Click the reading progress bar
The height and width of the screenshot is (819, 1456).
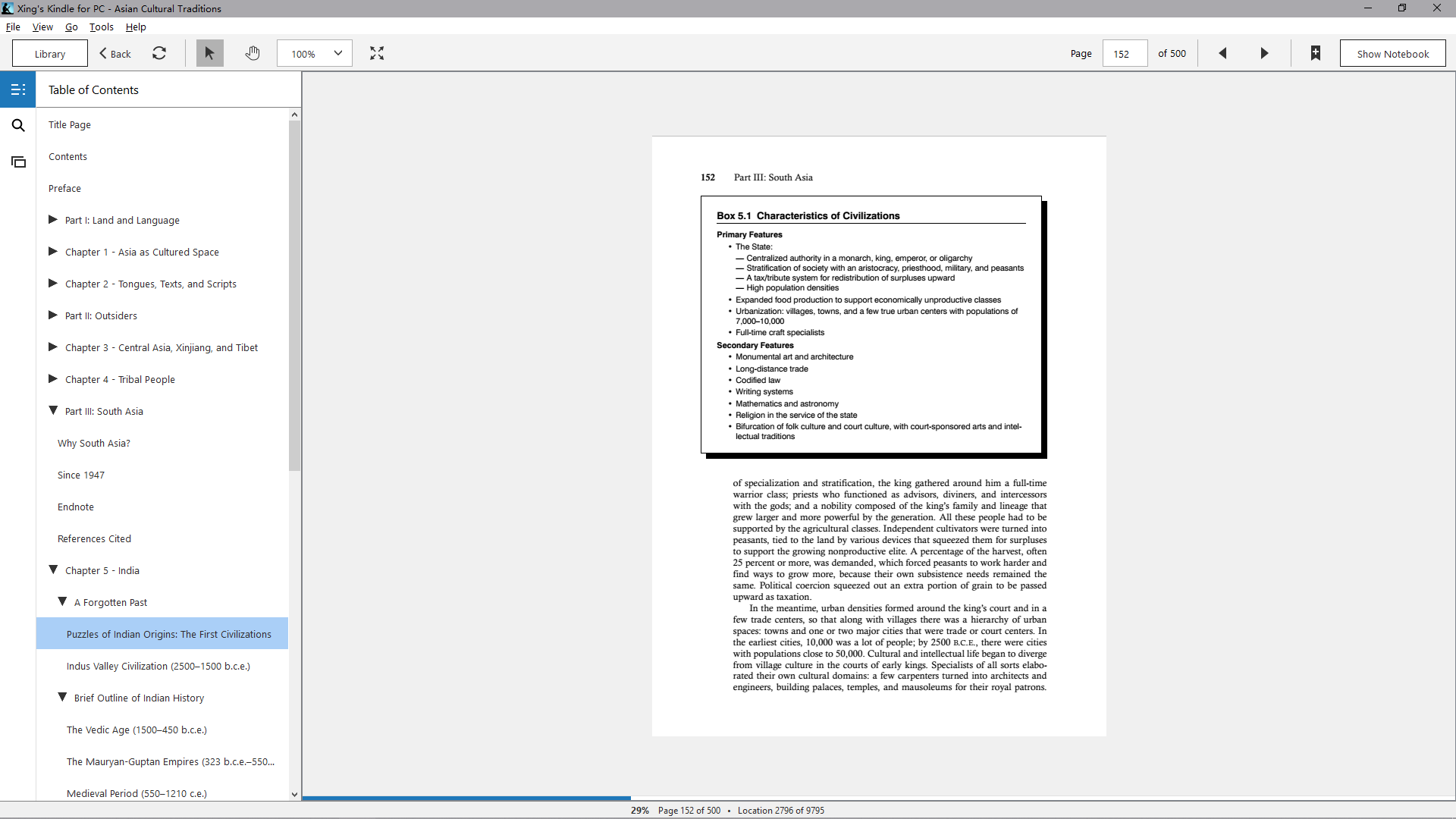(878, 798)
